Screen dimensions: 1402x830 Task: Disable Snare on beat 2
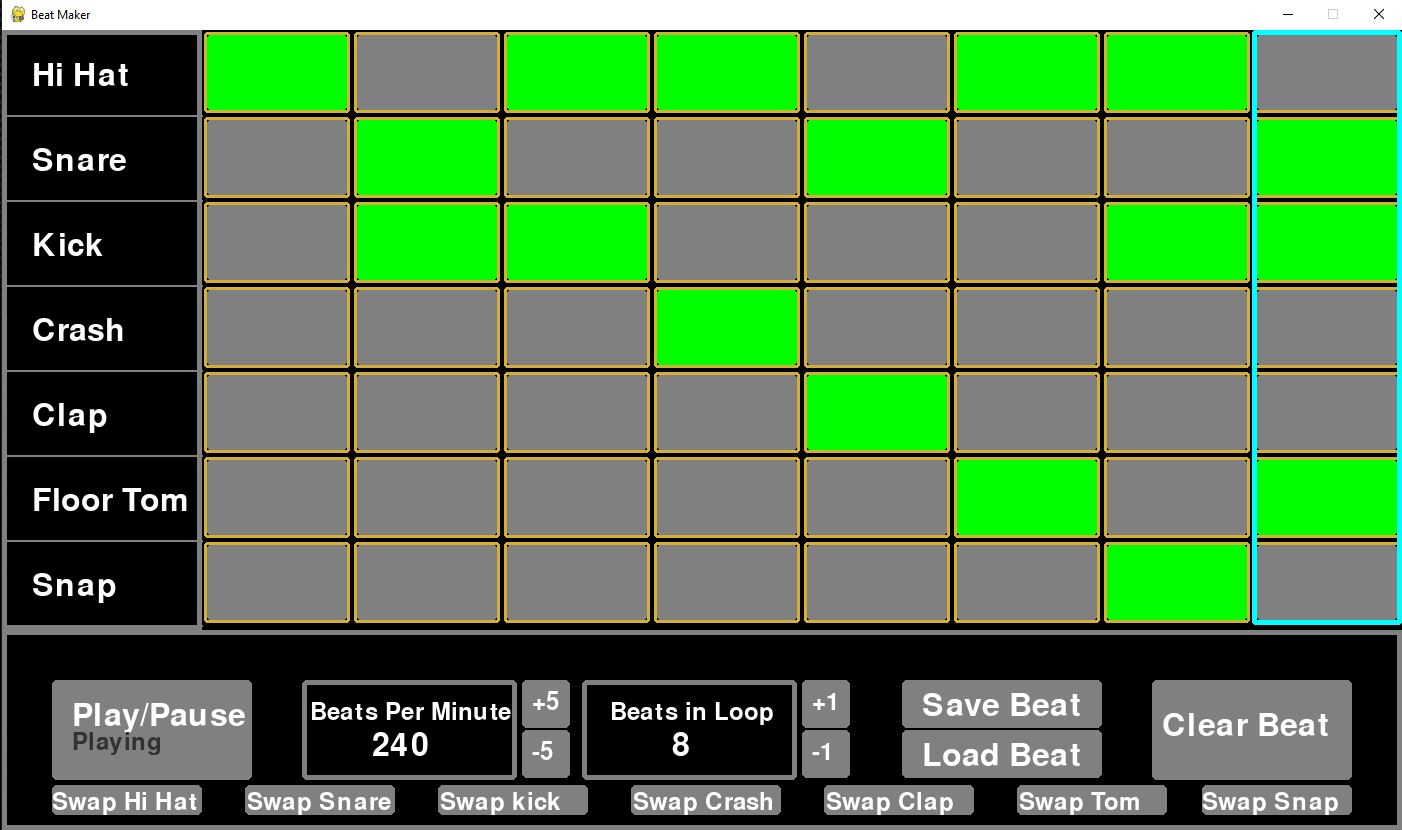427,158
